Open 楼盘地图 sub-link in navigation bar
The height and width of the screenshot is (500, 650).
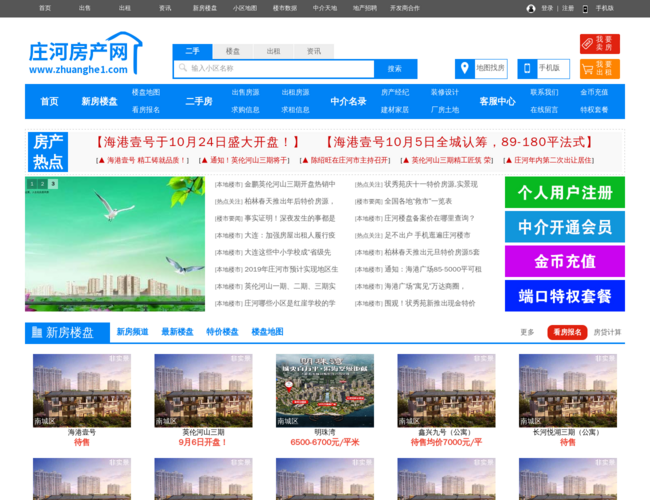click(x=146, y=92)
